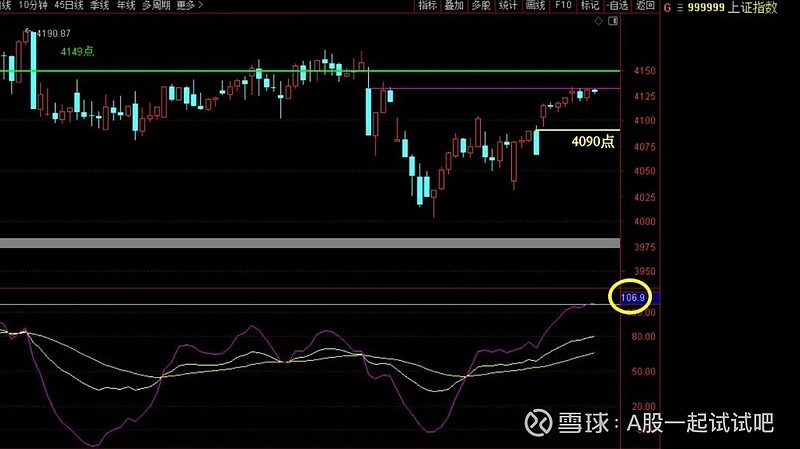Screen dimensions: 800x449
Task: Select the 年线 yearly chart tab
Action: (x=126, y=5)
